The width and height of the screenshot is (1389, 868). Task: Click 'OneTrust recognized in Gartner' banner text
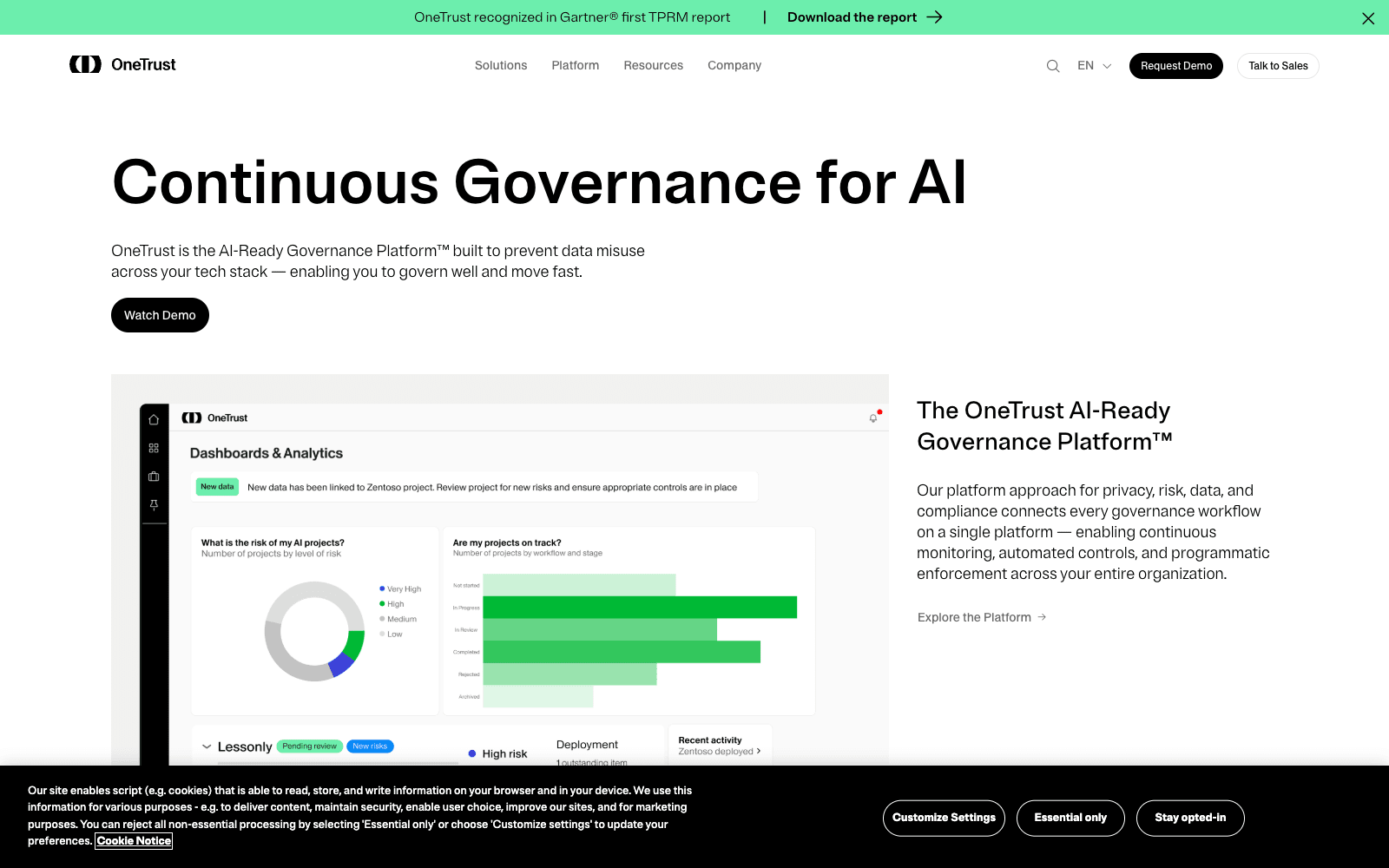pyautogui.click(x=572, y=17)
